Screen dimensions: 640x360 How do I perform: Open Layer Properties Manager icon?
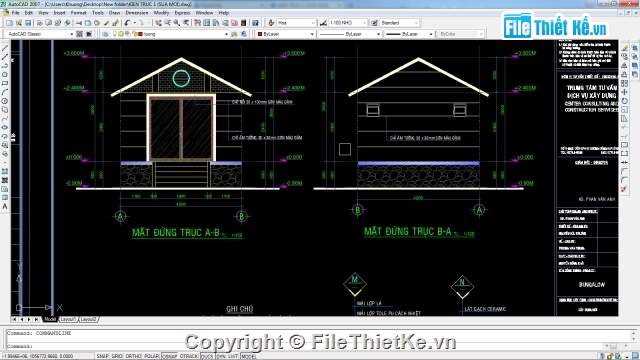tap(105, 34)
